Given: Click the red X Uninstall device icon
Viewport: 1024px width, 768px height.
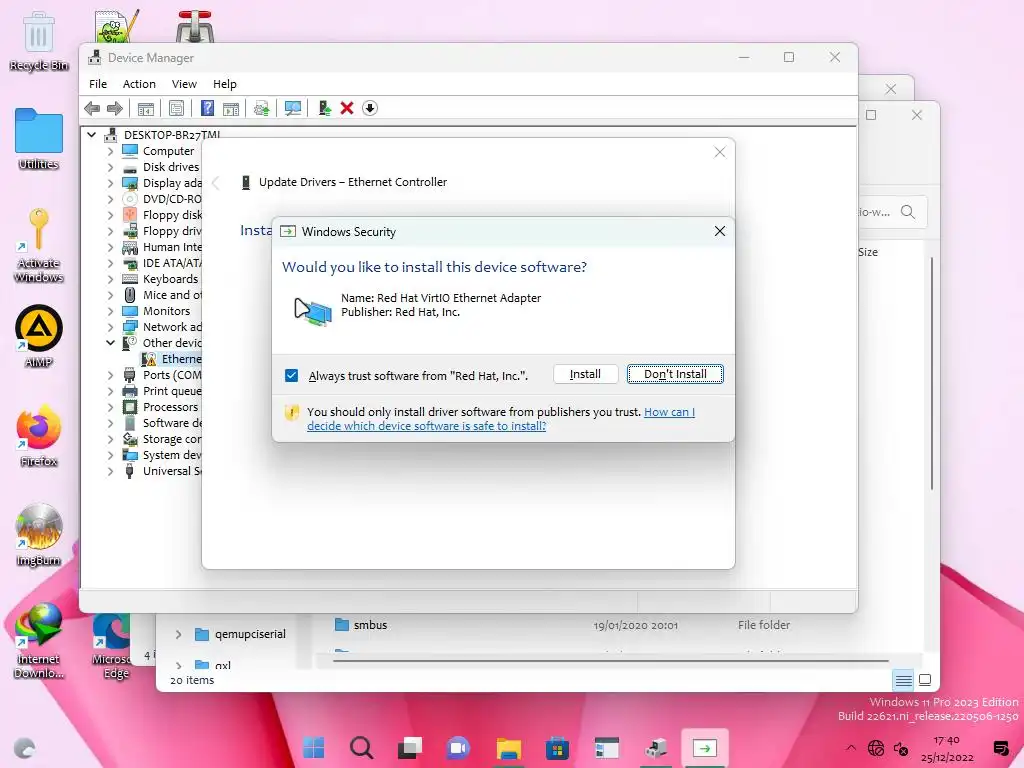Looking at the screenshot, I should [x=347, y=108].
